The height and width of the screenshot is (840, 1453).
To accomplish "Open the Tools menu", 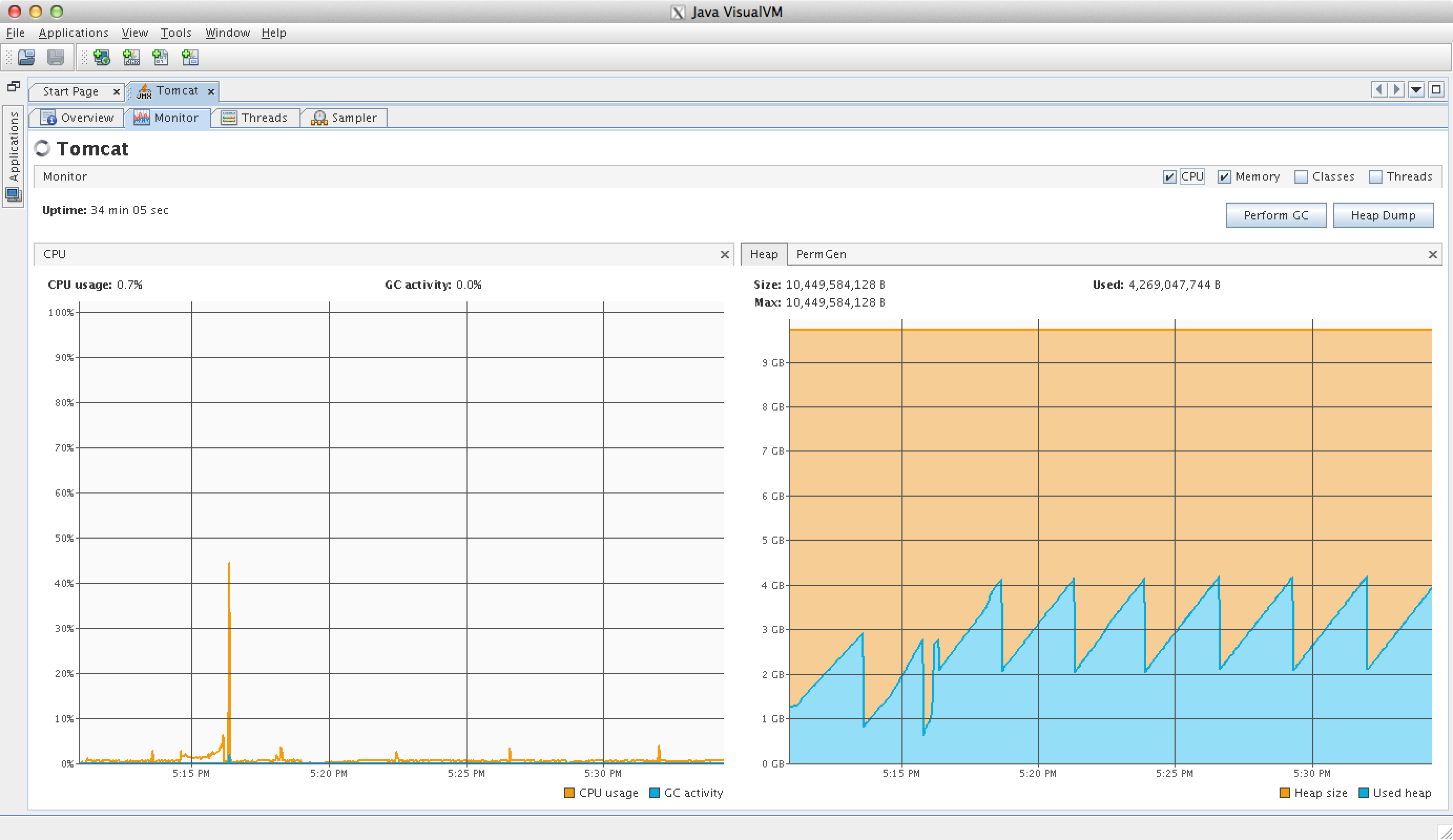I will [x=176, y=33].
